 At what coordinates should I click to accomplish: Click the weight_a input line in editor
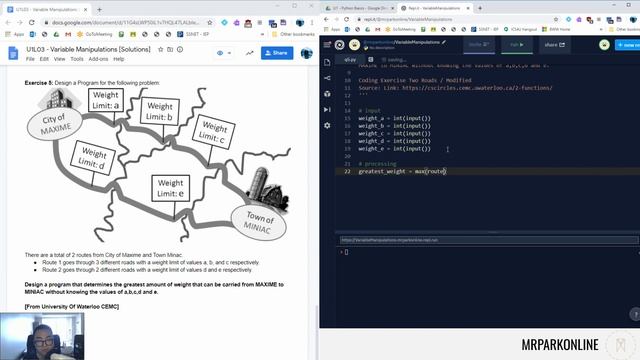pos(394,118)
